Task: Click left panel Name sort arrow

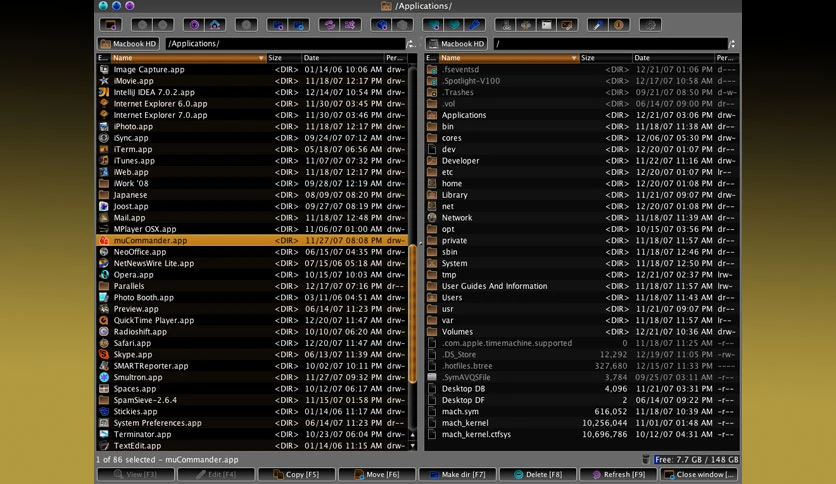Action: [x=261, y=58]
